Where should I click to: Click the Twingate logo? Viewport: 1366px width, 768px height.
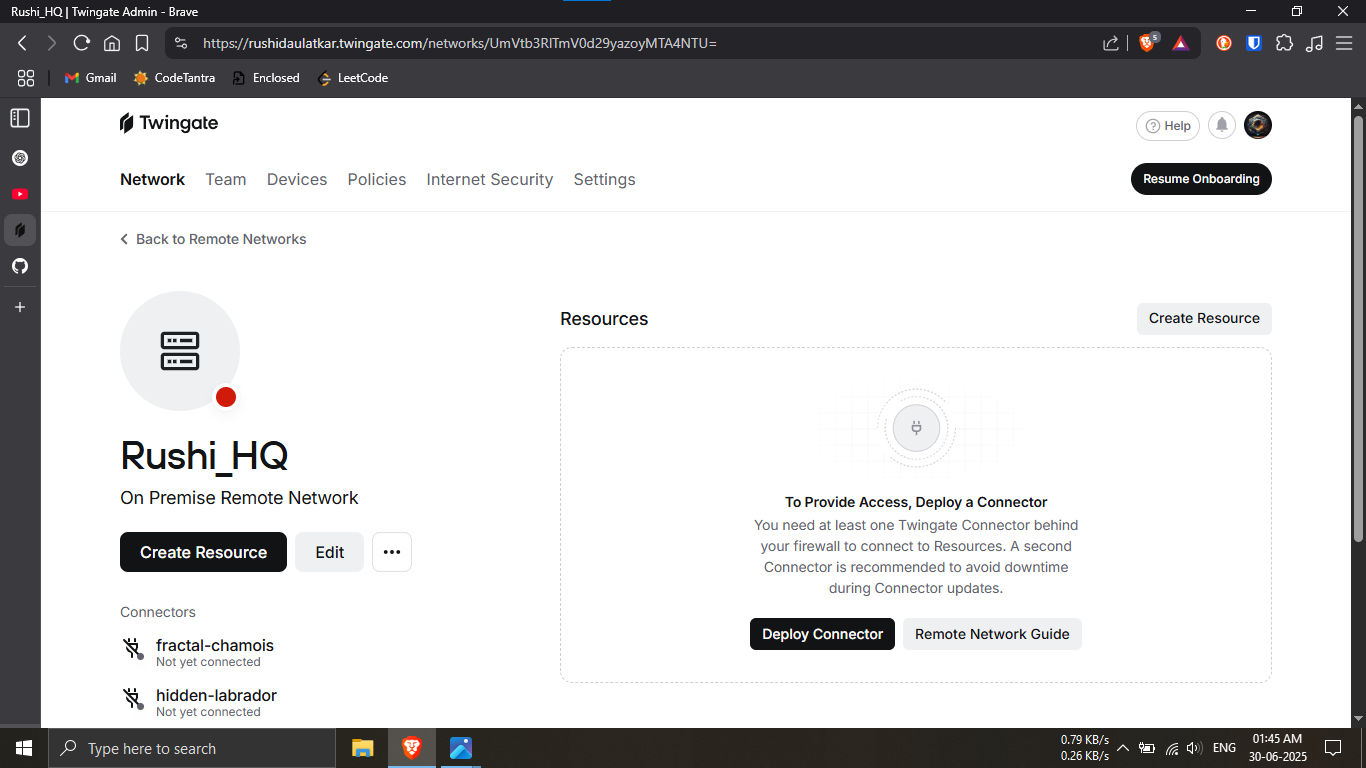coord(169,123)
